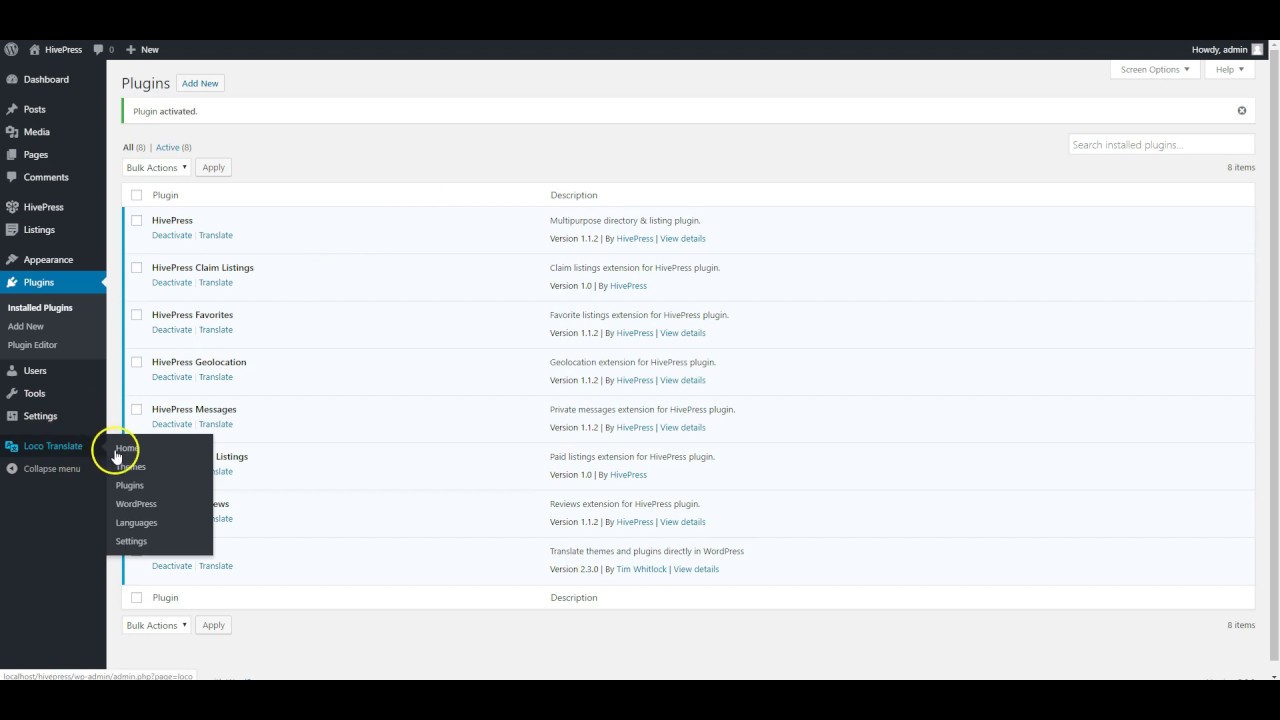1280x720 pixels.
Task: Click the WordPress logo icon
Action: 11,49
